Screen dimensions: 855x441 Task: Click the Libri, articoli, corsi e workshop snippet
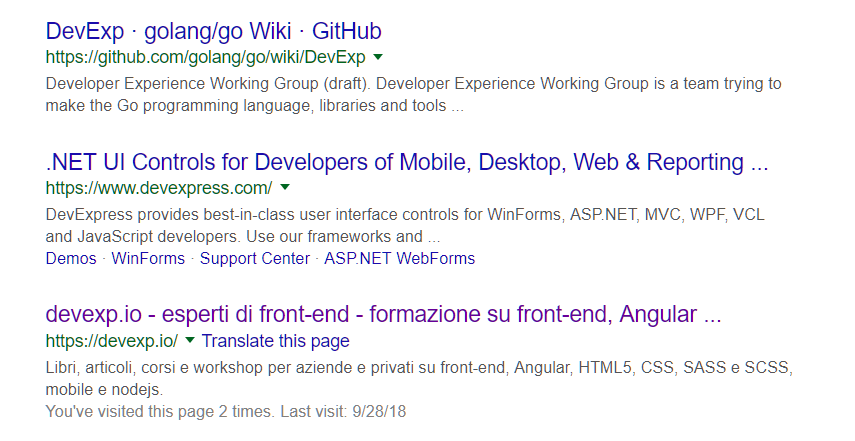419,368
